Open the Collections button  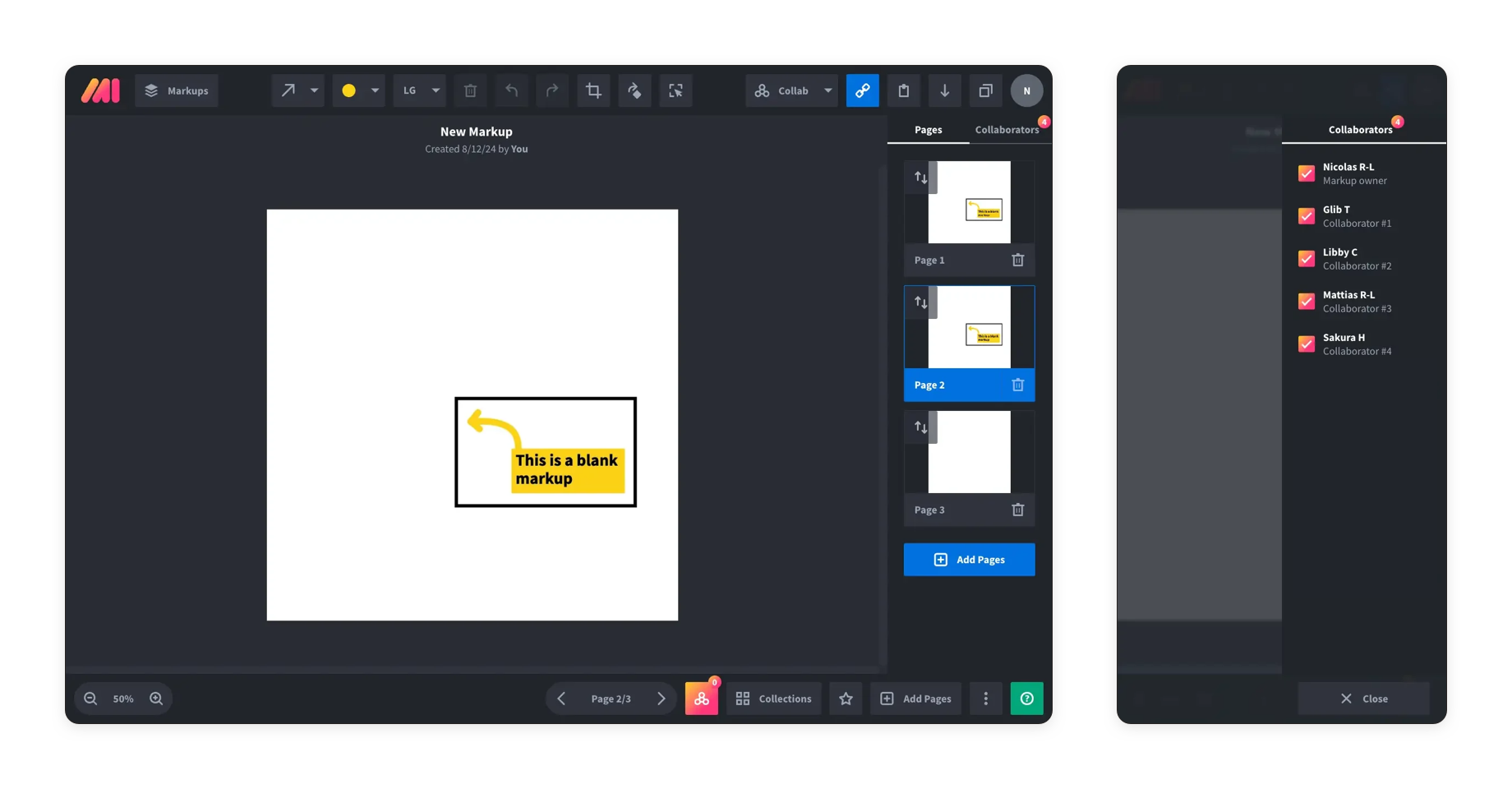pos(773,699)
